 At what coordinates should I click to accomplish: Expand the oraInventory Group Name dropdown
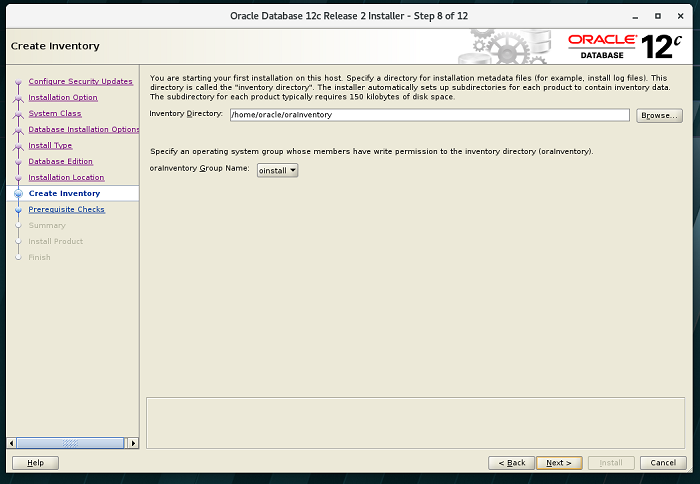coord(278,170)
